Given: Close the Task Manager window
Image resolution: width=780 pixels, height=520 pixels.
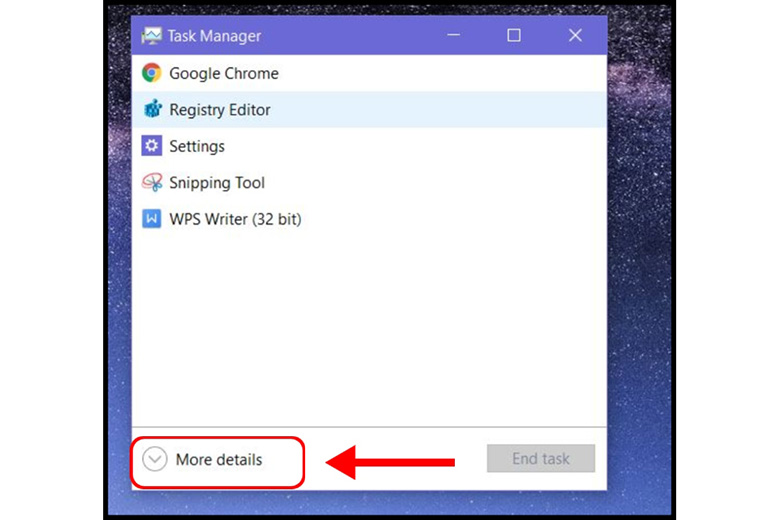Looking at the screenshot, I should 576,35.
